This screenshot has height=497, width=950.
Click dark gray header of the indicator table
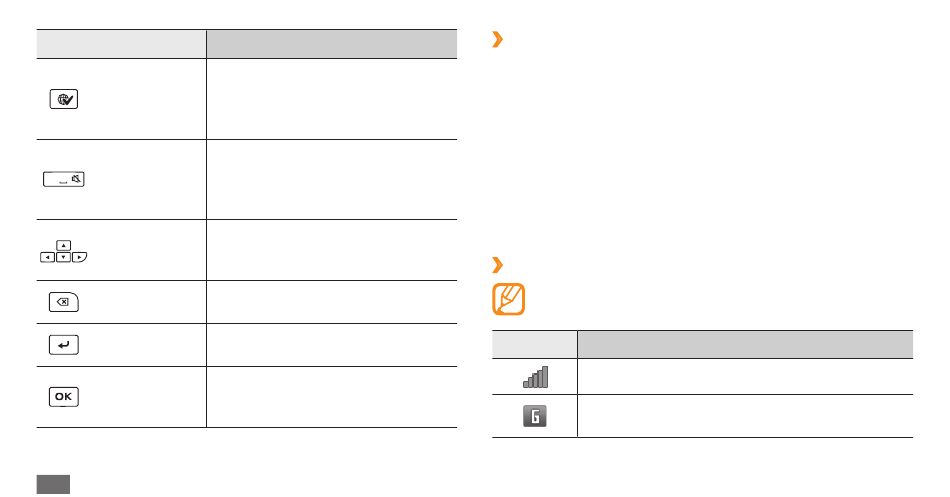point(745,344)
